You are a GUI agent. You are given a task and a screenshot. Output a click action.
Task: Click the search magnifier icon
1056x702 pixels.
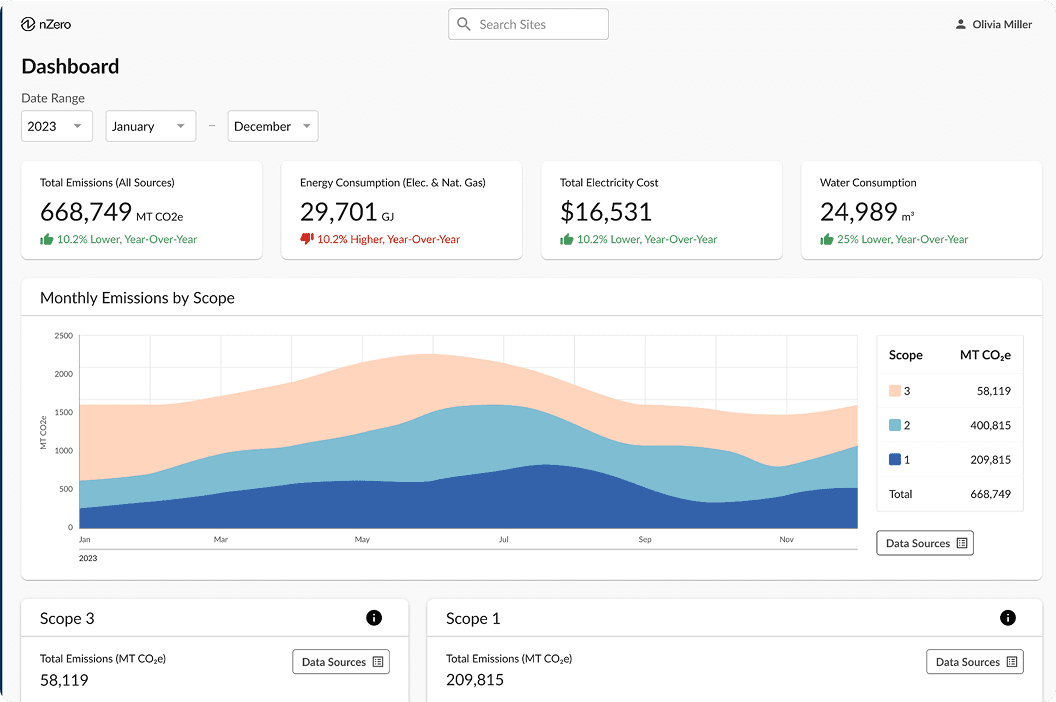pyautogui.click(x=463, y=24)
